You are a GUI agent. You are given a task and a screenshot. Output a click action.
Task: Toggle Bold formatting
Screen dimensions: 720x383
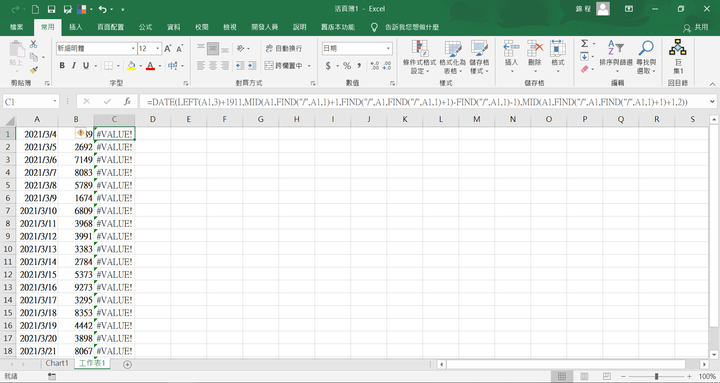point(62,66)
